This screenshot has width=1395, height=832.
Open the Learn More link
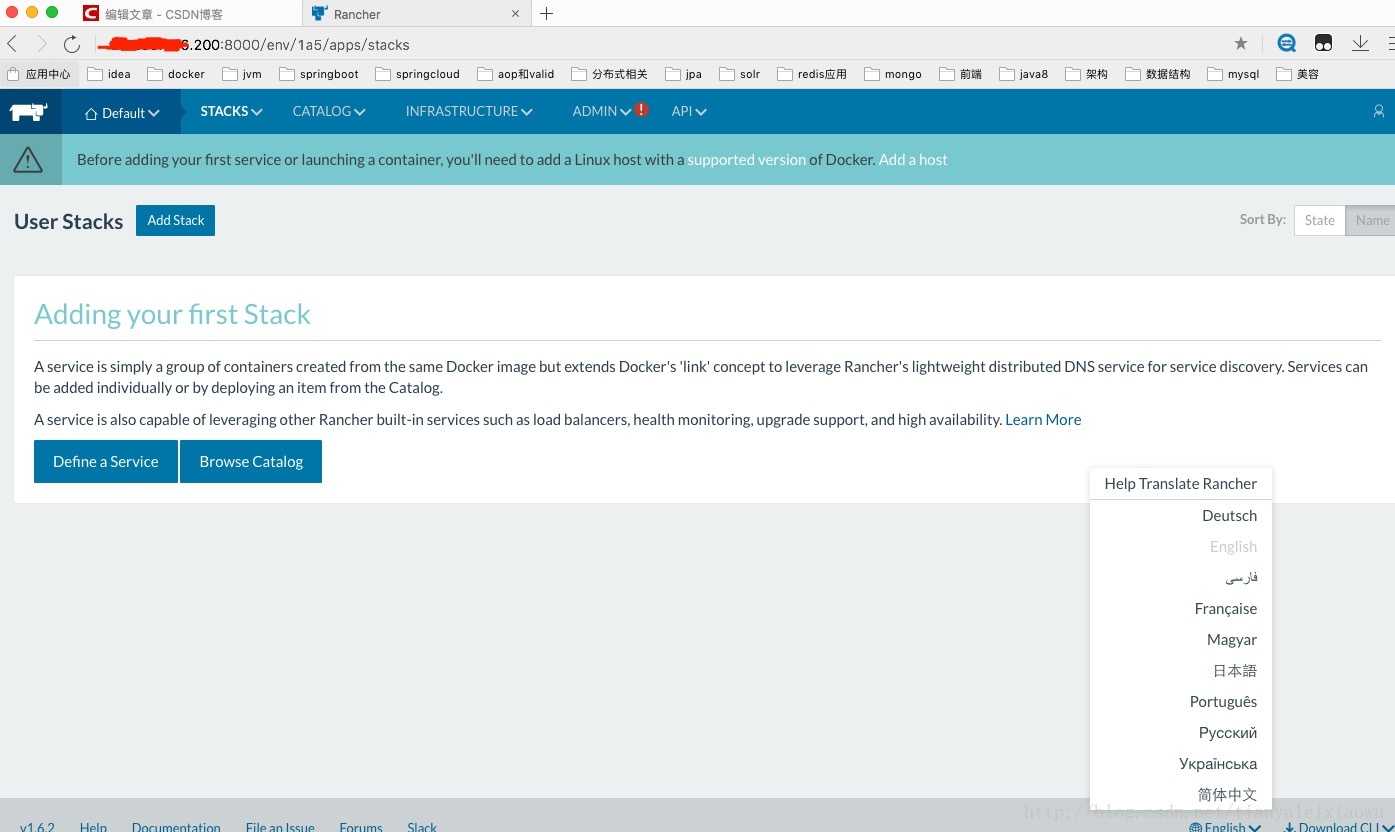pyautogui.click(x=1043, y=419)
